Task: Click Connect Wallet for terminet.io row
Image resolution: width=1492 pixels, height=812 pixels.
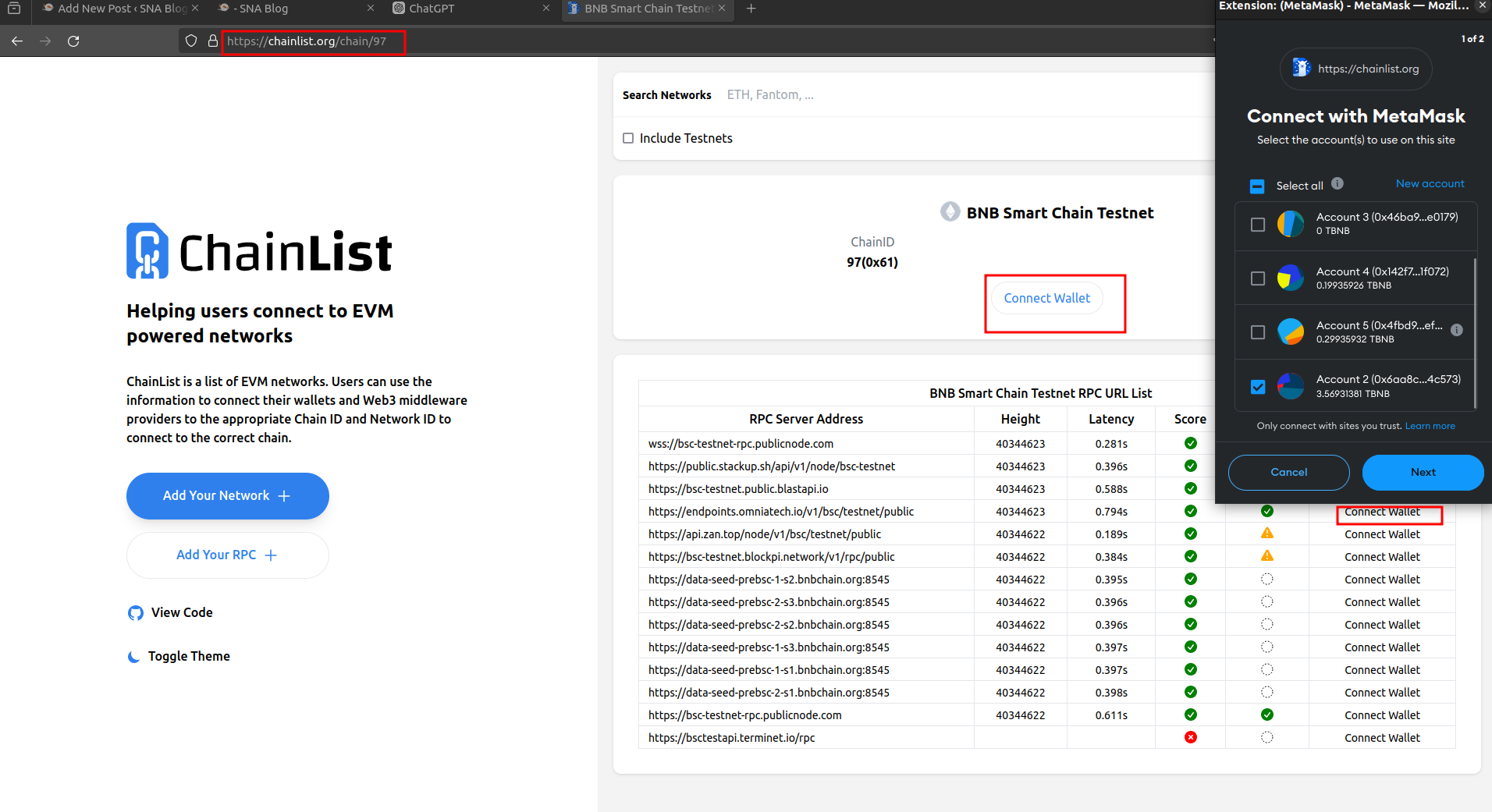Action: (x=1382, y=738)
